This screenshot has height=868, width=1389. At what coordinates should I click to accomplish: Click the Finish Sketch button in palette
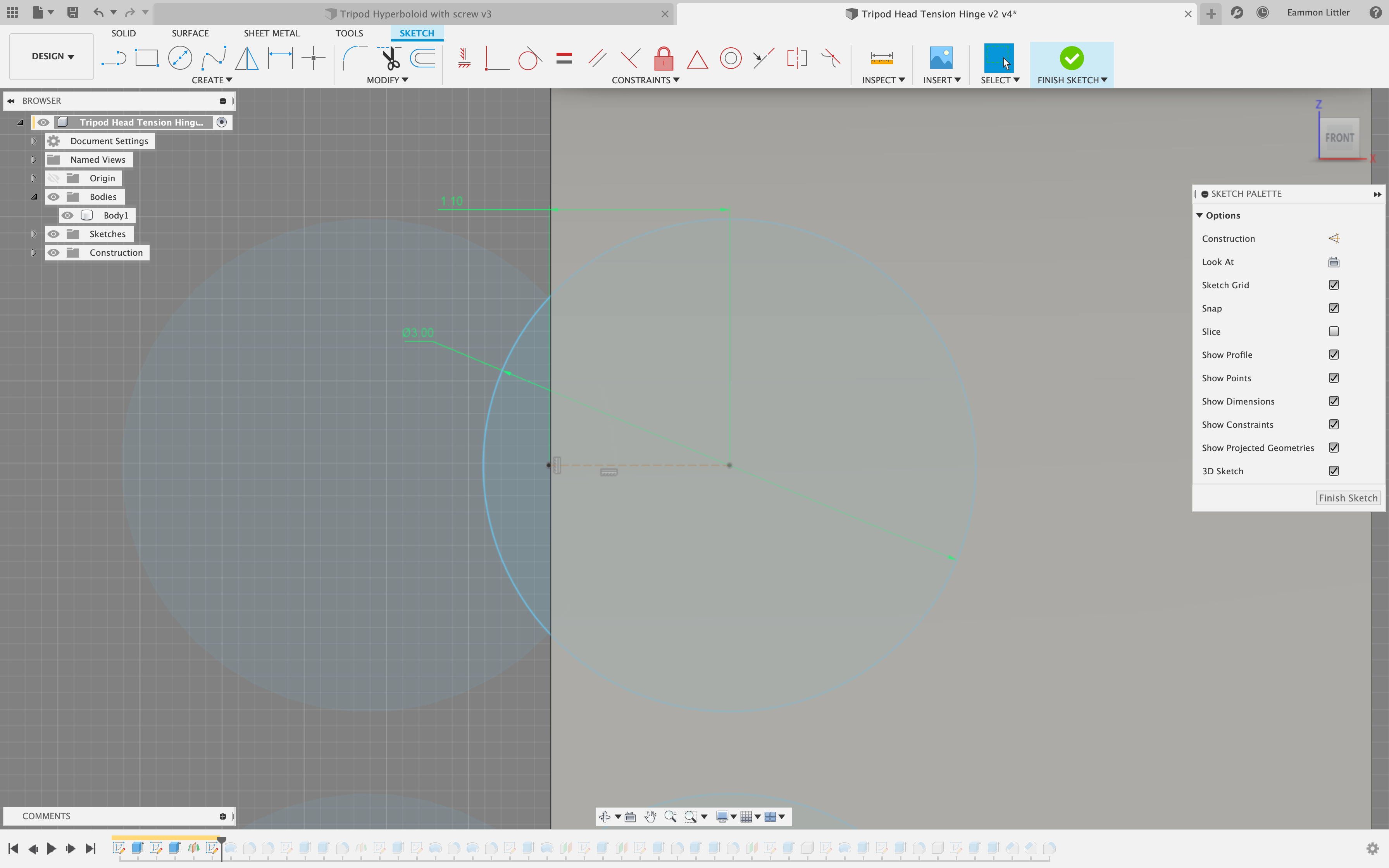1348,497
